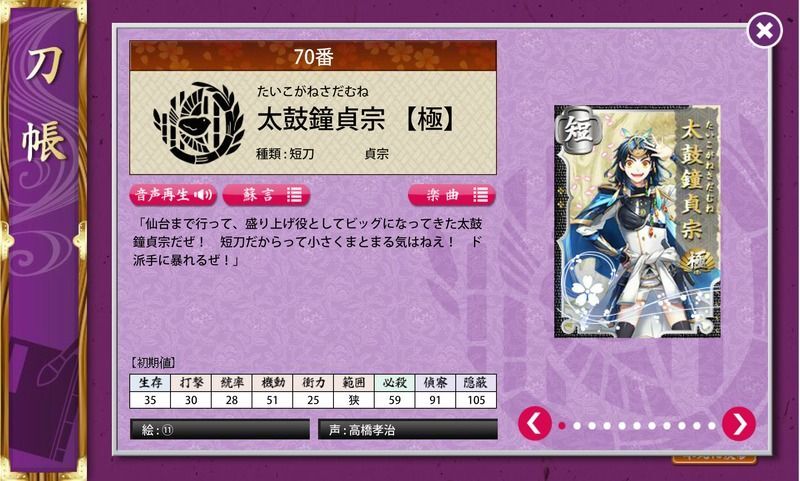Click the 生存 stat column header

click(x=150, y=383)
